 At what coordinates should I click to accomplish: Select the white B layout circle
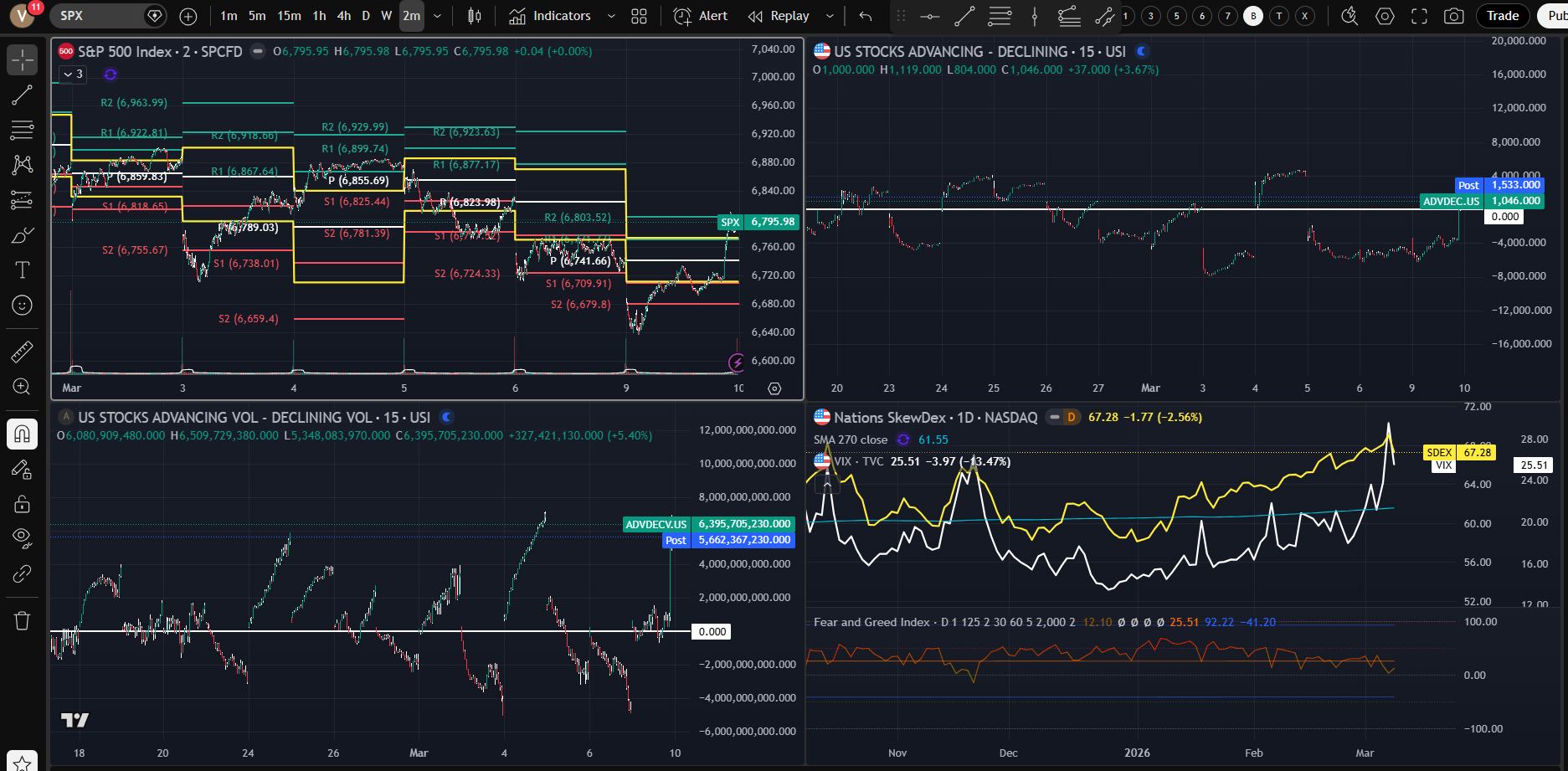coord(1253,16)
